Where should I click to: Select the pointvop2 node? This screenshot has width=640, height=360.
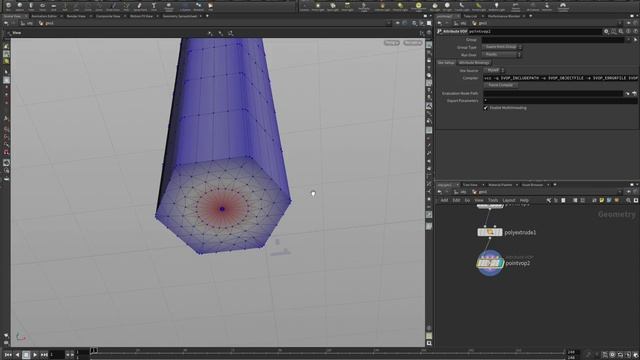click(x=490, y=263)
